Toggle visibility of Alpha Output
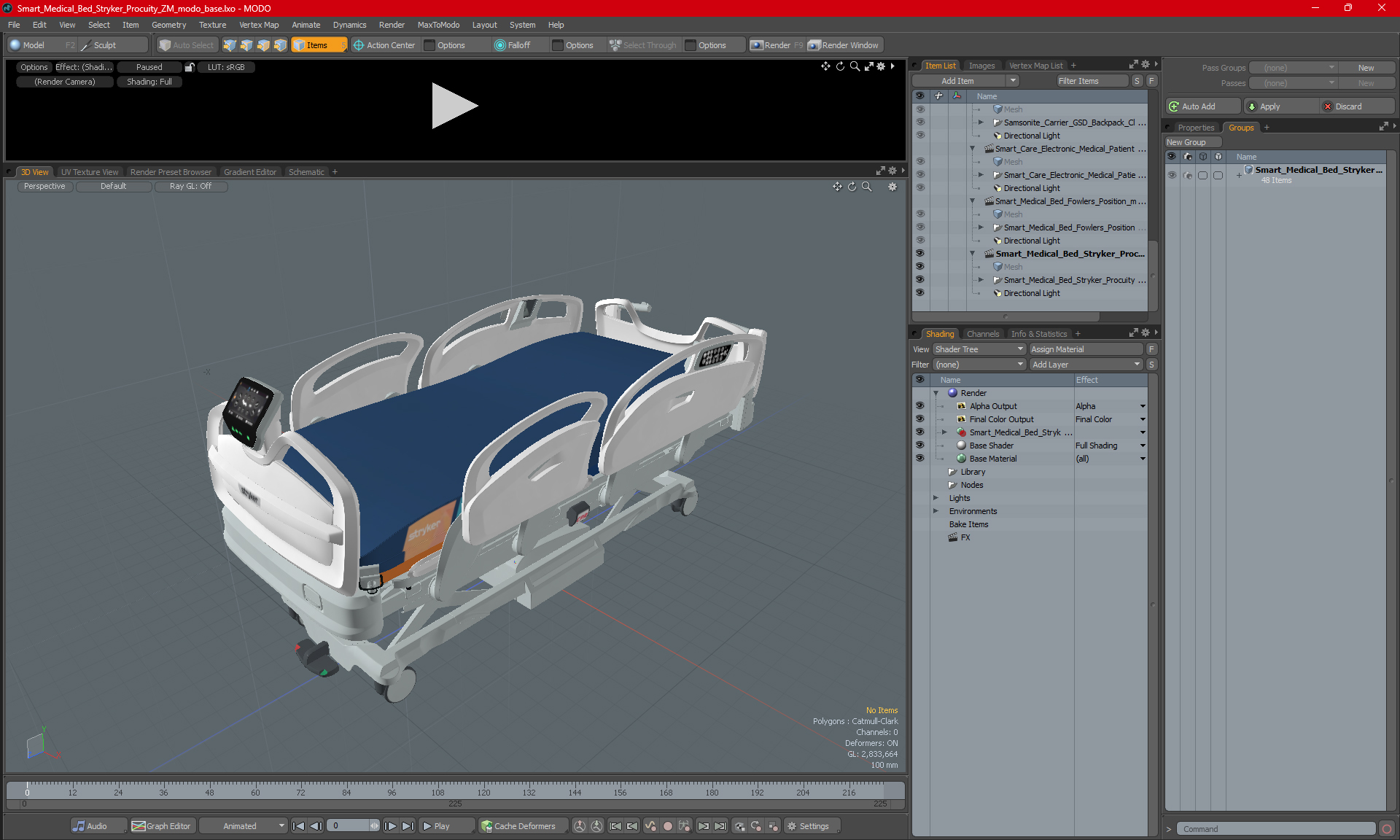The height and width of the screenshot is (840, 1400). click(x=919, y=406)
